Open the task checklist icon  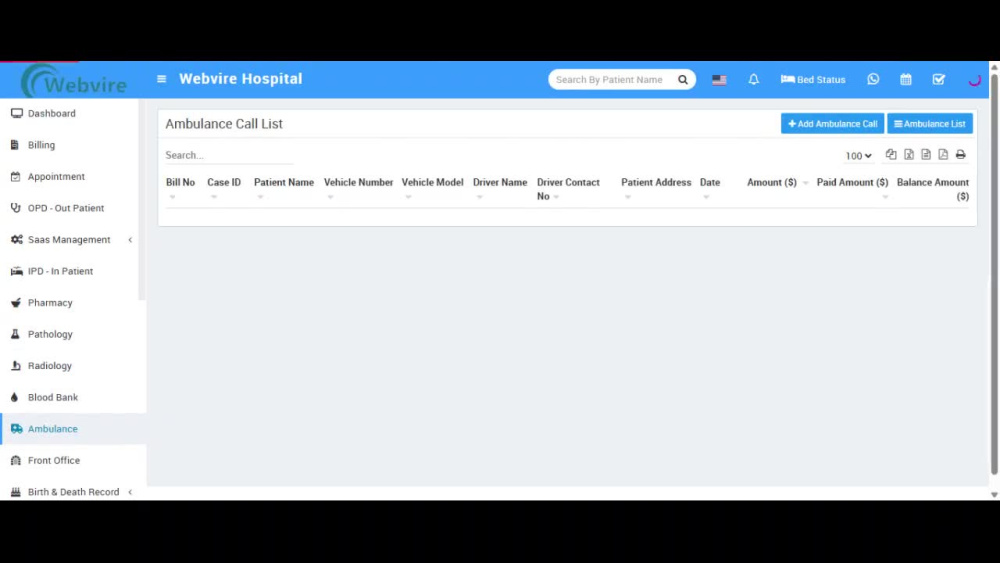(939, 80)
